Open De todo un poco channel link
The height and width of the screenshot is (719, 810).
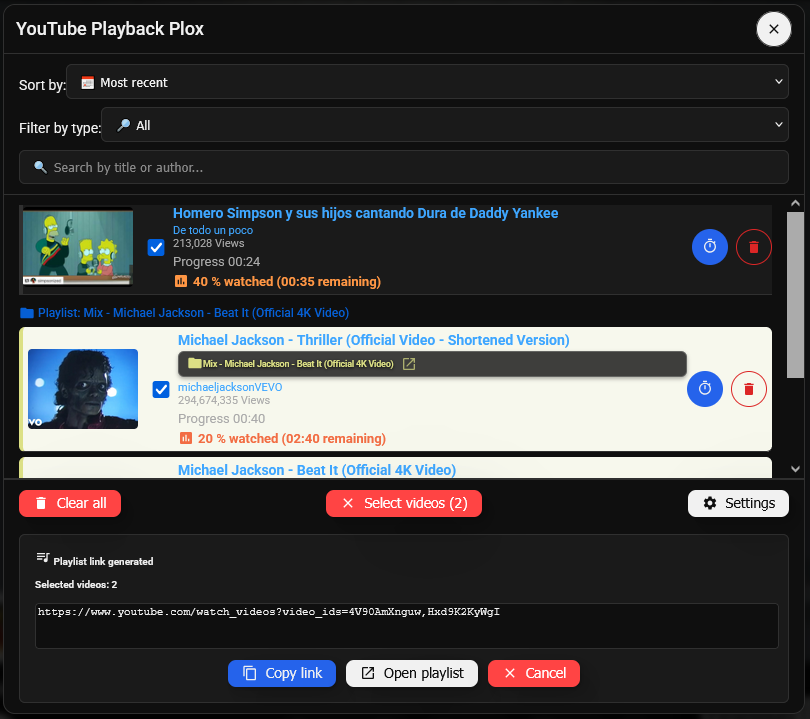213,230
